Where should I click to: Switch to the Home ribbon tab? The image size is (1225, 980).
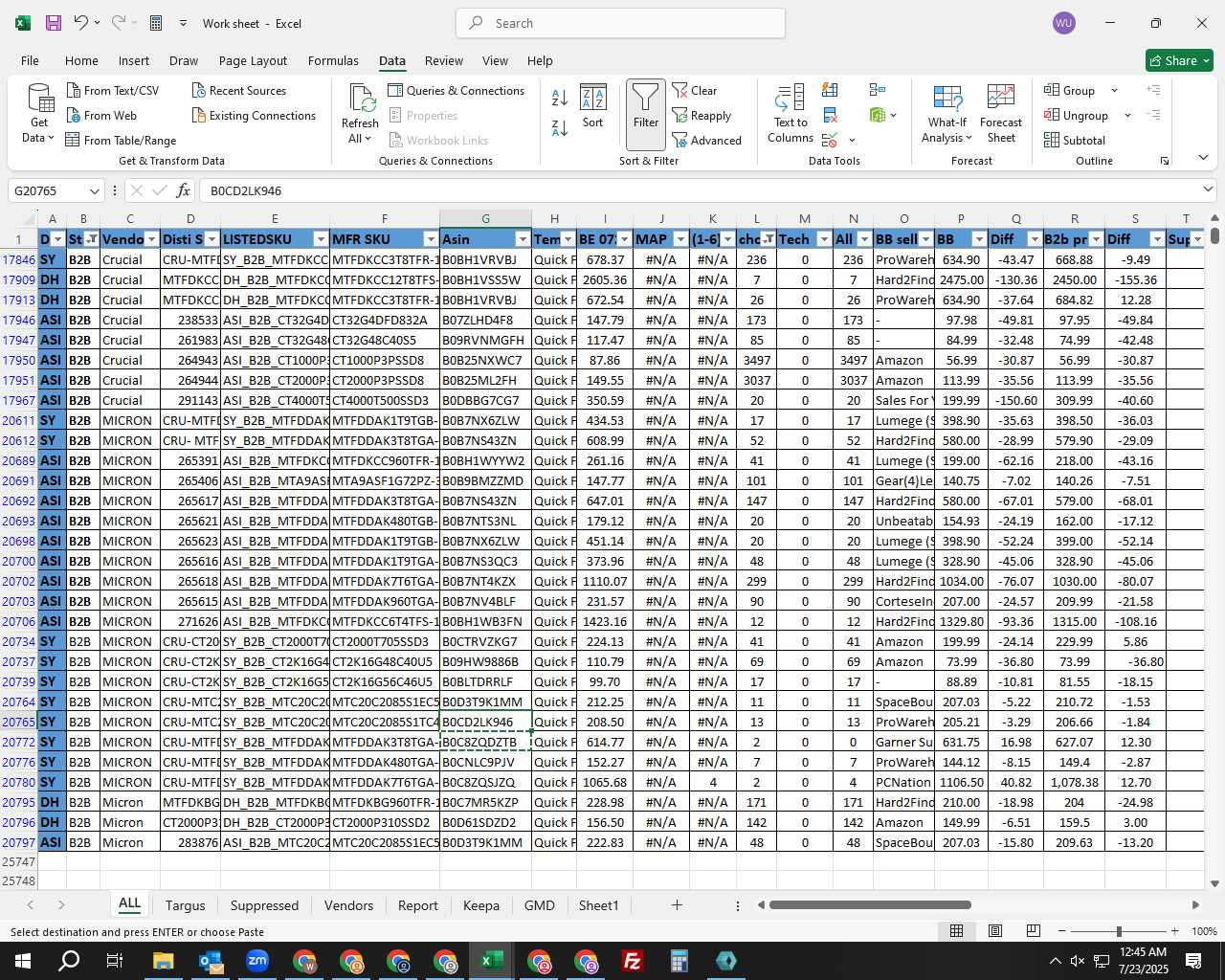[81, 60]
